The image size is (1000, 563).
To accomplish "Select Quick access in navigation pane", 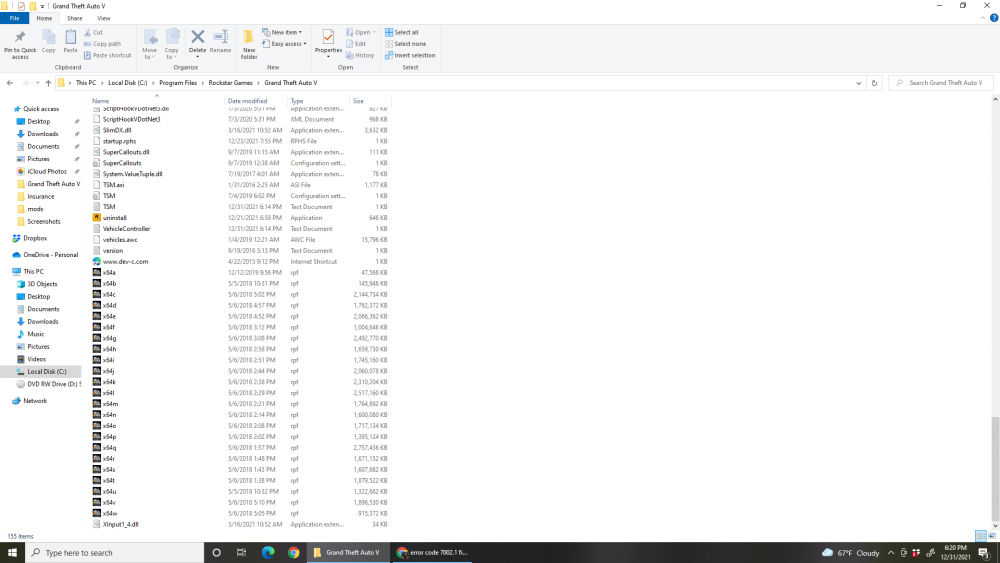I will point(41,109).
